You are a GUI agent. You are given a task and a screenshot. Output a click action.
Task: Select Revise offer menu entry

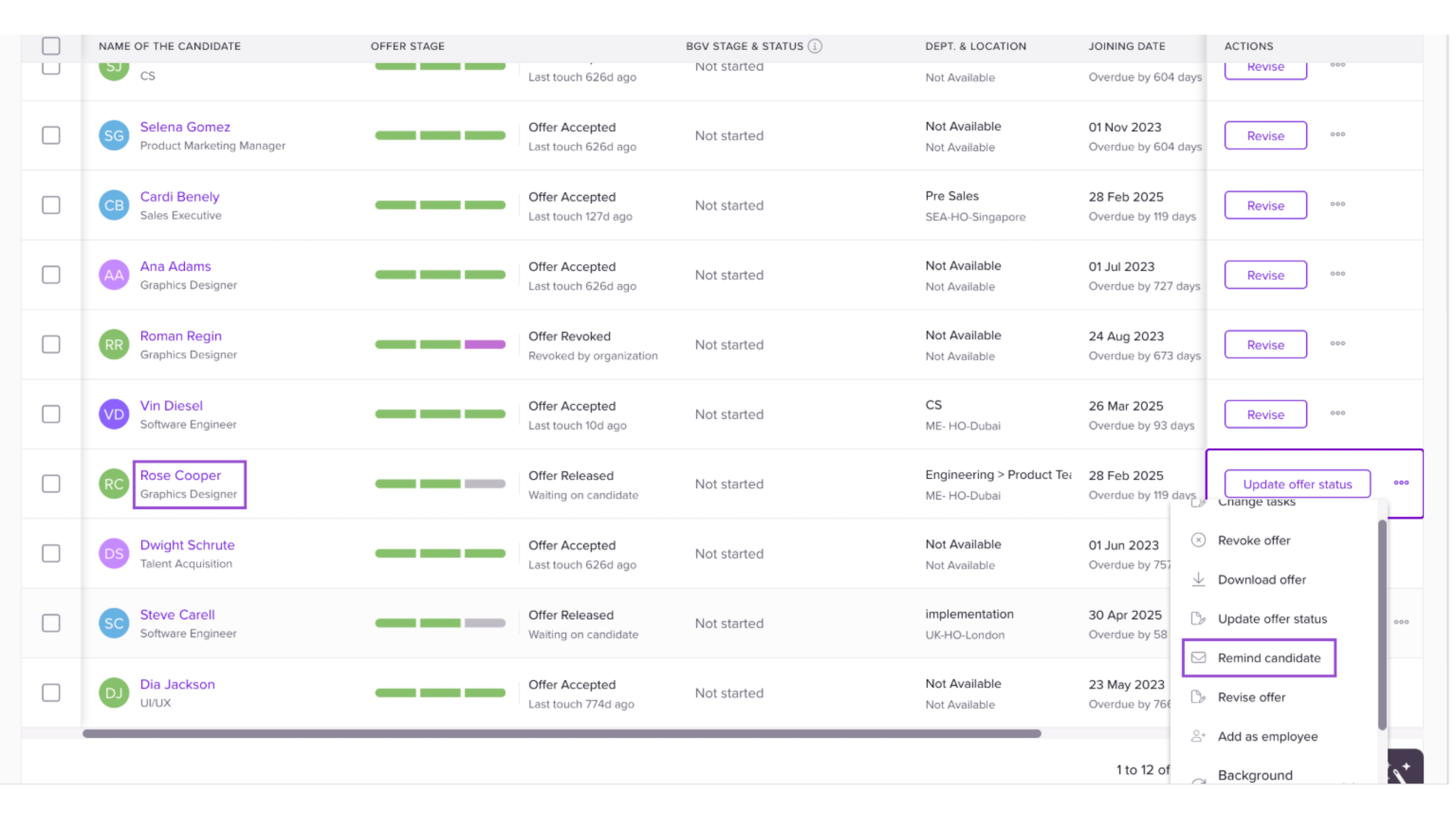click(1251, 697)
